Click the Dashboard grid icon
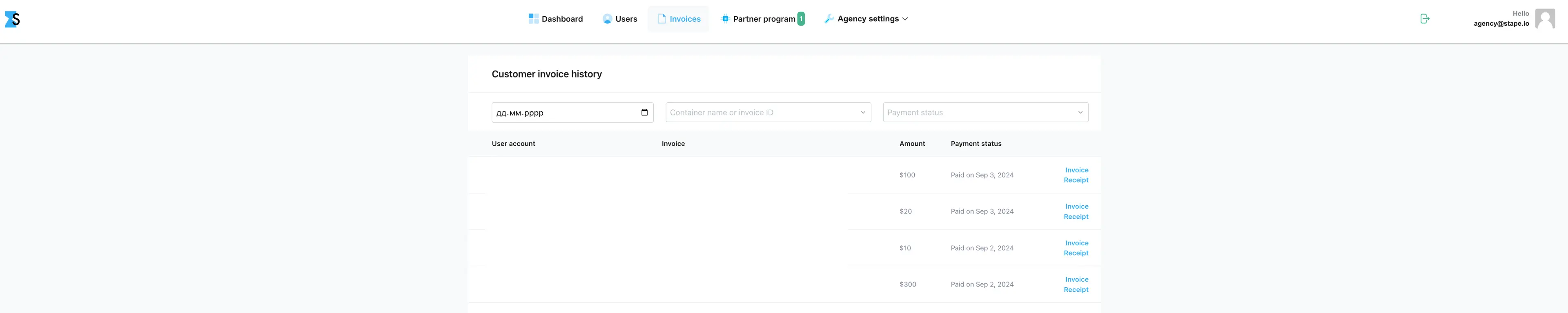Image resolution: width=1568 pixels, height=313 pixels. [x=533, y=19]
